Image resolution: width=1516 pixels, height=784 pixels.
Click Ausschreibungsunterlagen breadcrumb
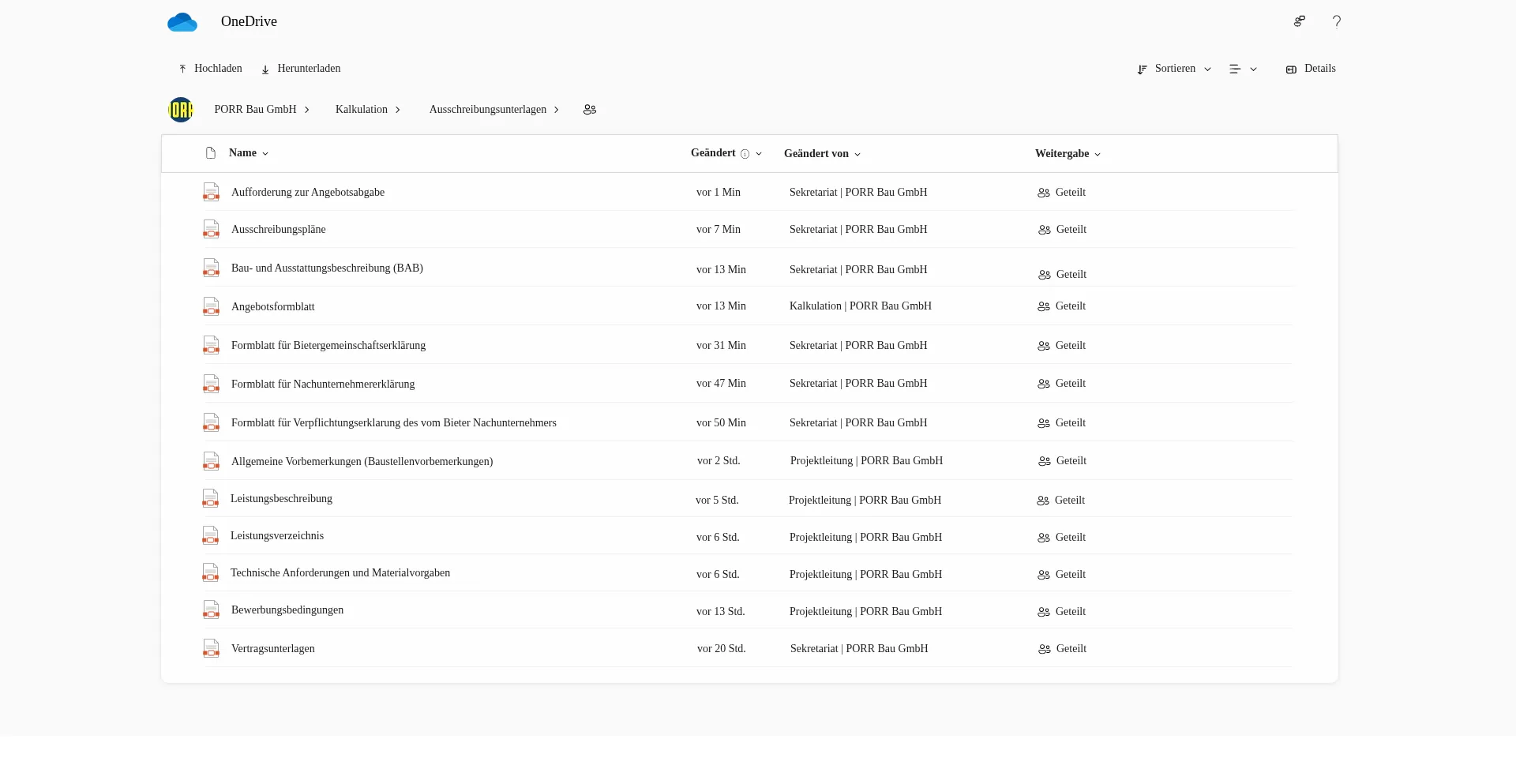point(488,110)
